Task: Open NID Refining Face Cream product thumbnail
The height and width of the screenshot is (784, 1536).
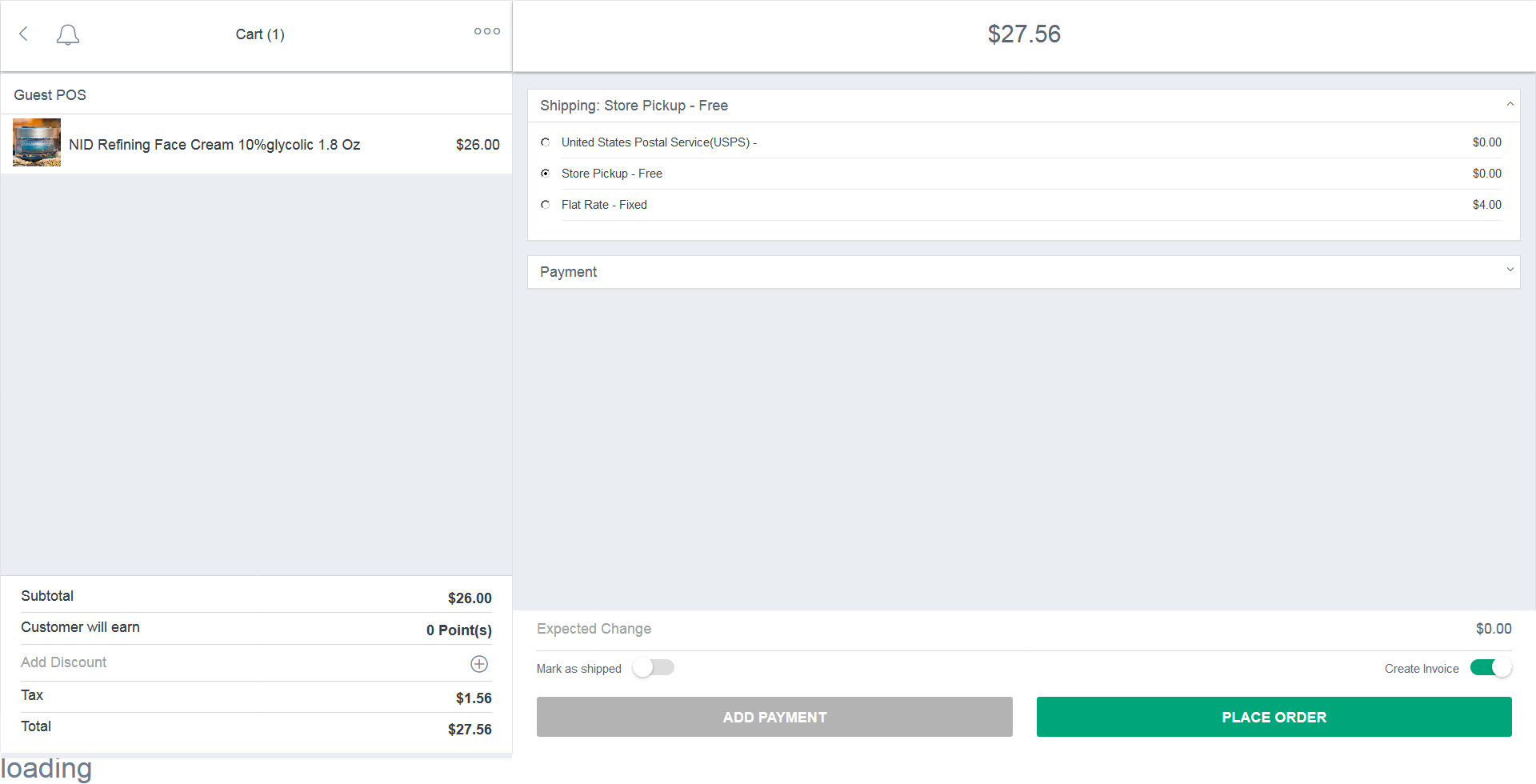Action: tap(37, 142)
